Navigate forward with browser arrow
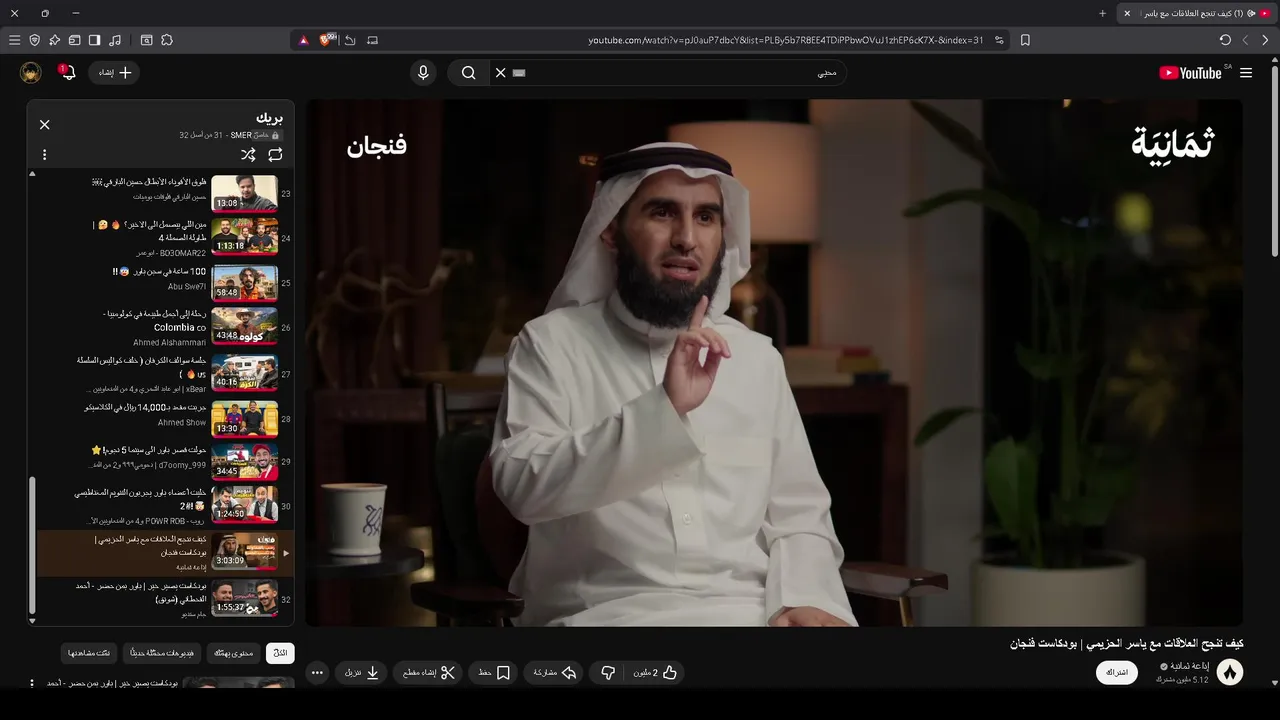Screen dimensions: 1280x720 (1245, 40)
